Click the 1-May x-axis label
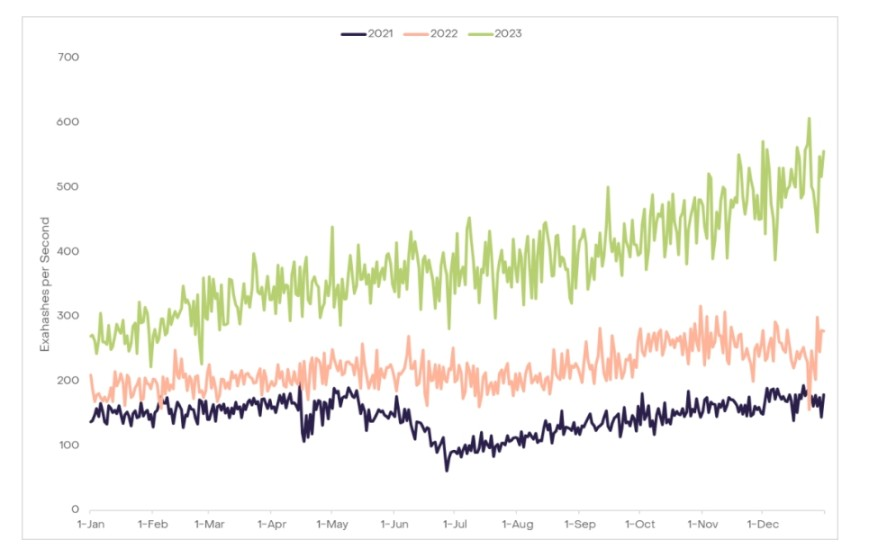This screenshot has width=869, height=558. [x=332, y=524]
